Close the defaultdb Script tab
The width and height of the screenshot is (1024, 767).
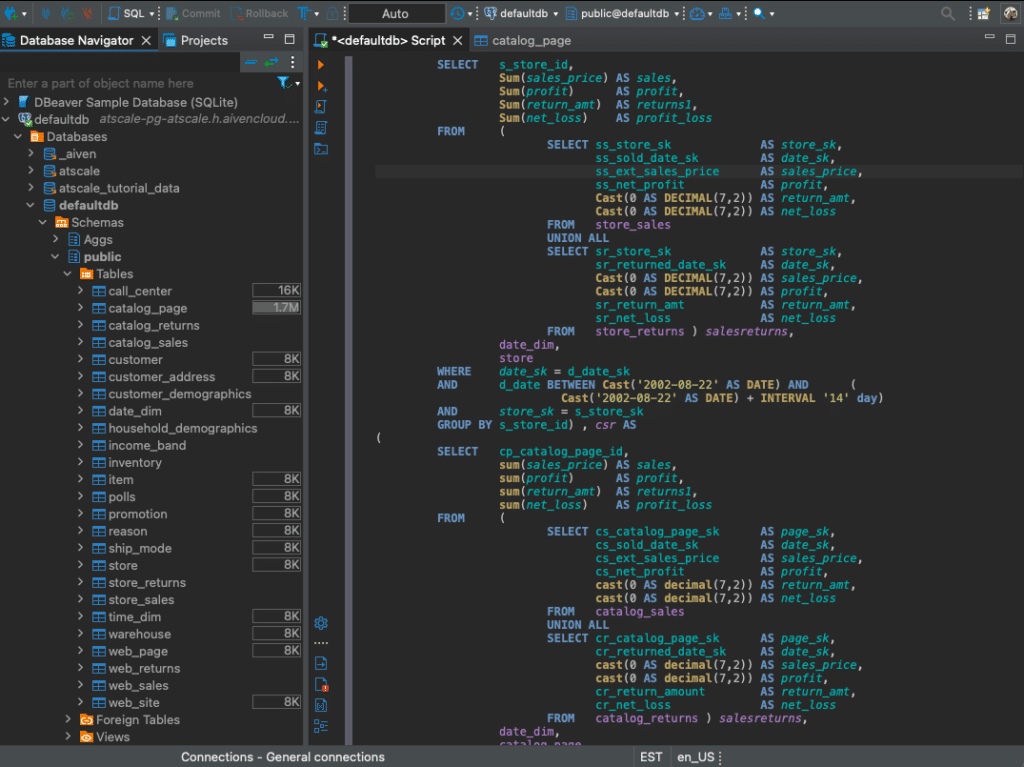click(458, 41)
